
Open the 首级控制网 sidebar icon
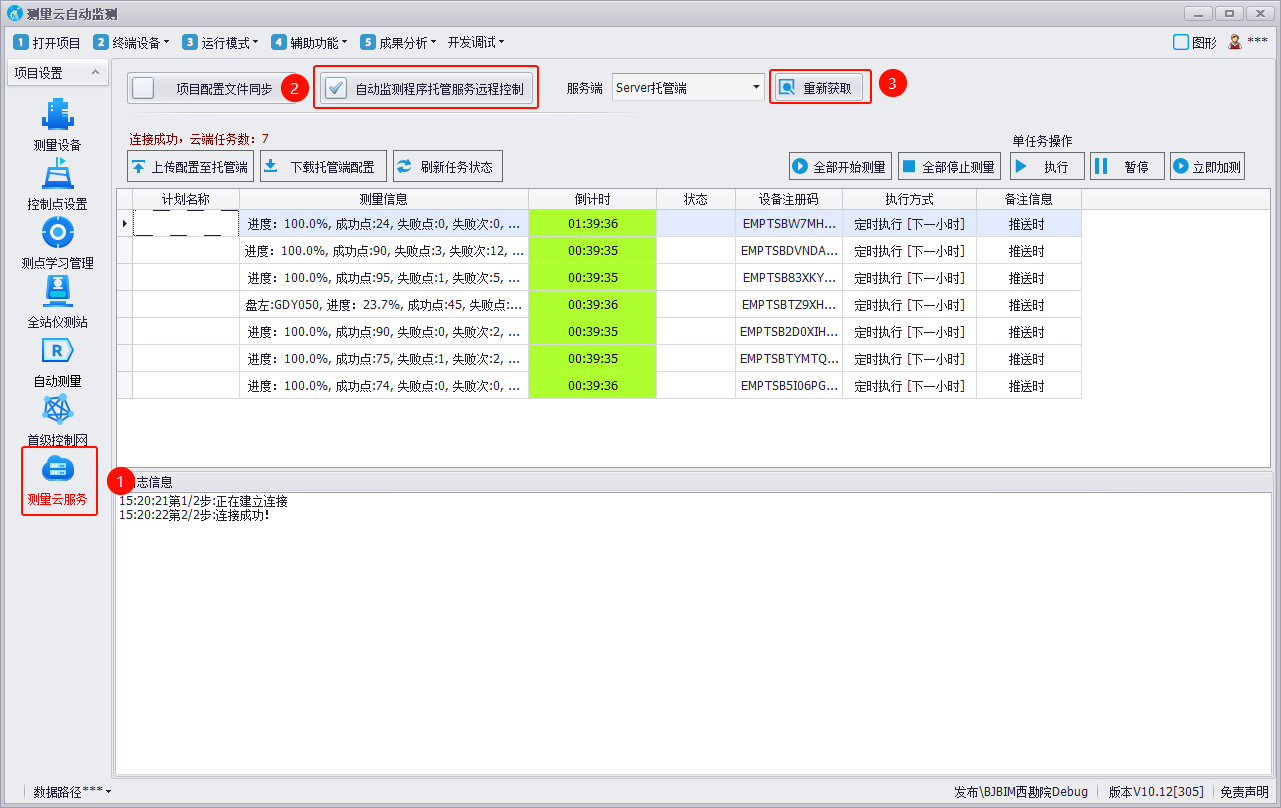[x=57, y=409]
